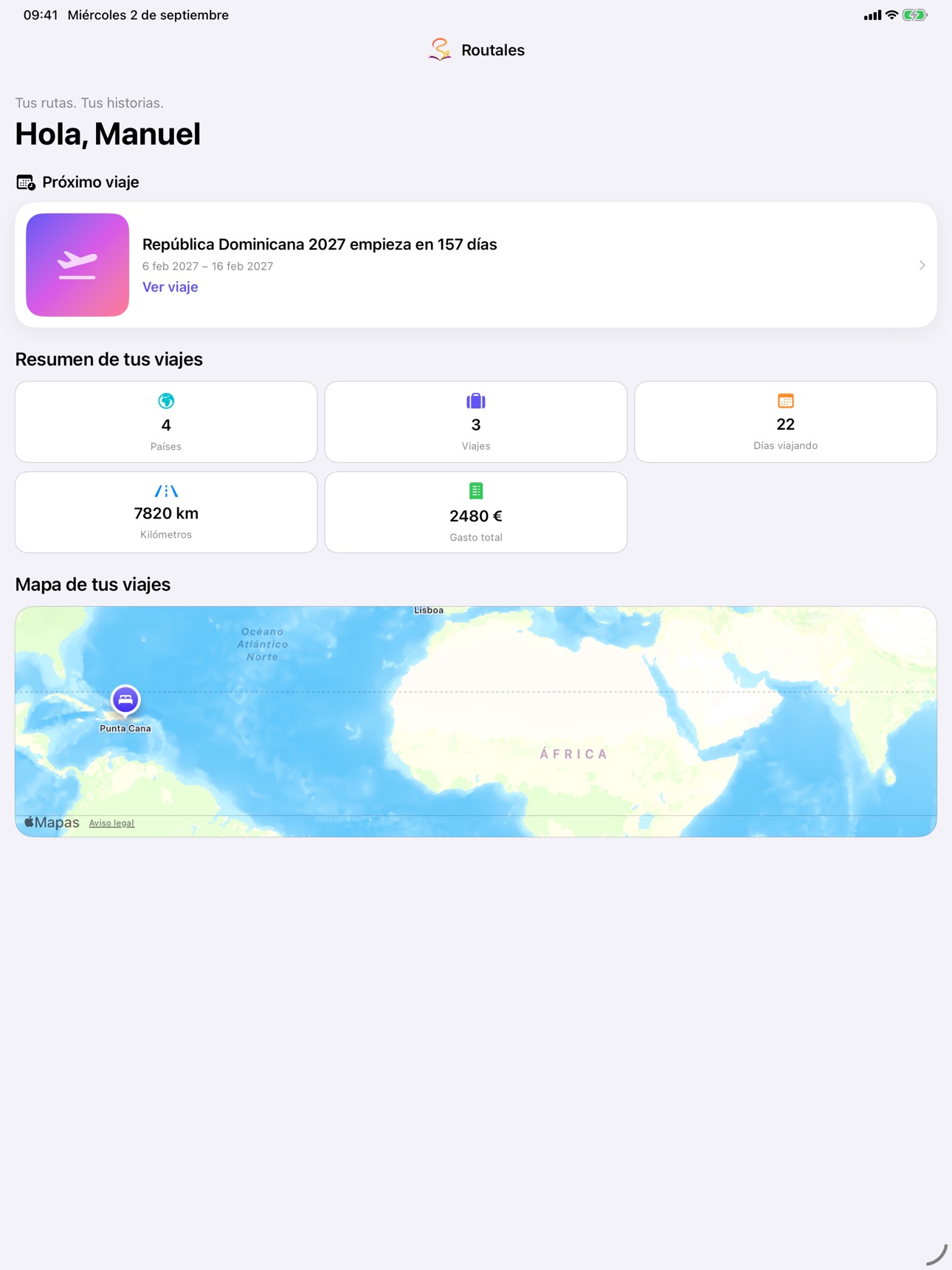Open the airplane departure trip thumbnail
The width and height of the screenshot is (952, 1270).
coord(77,265)
